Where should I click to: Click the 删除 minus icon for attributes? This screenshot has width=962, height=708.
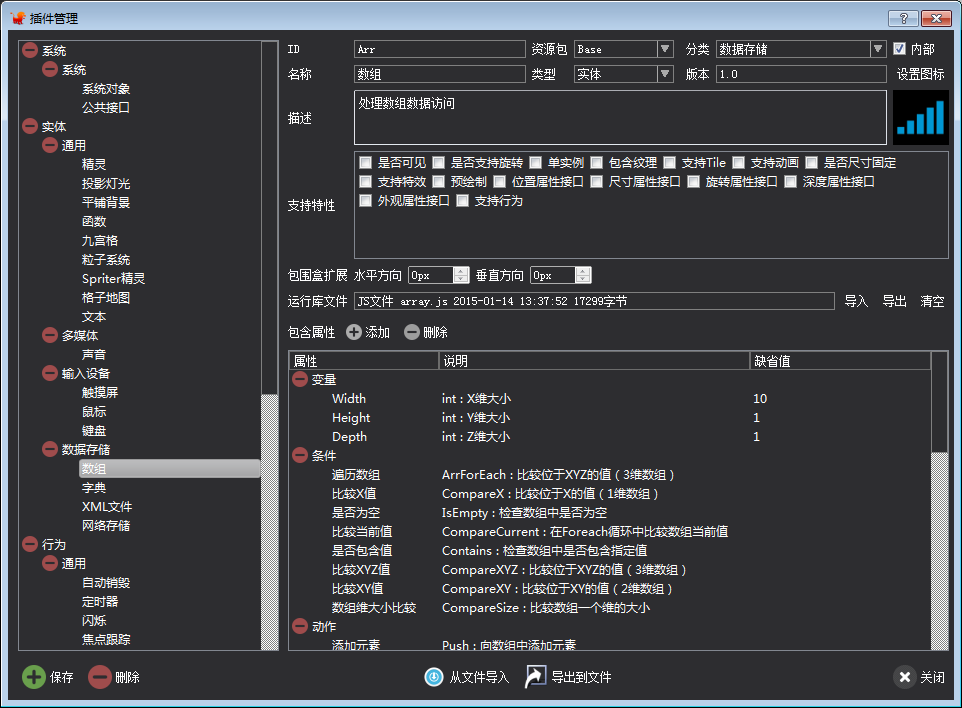[x=412, y=332]
